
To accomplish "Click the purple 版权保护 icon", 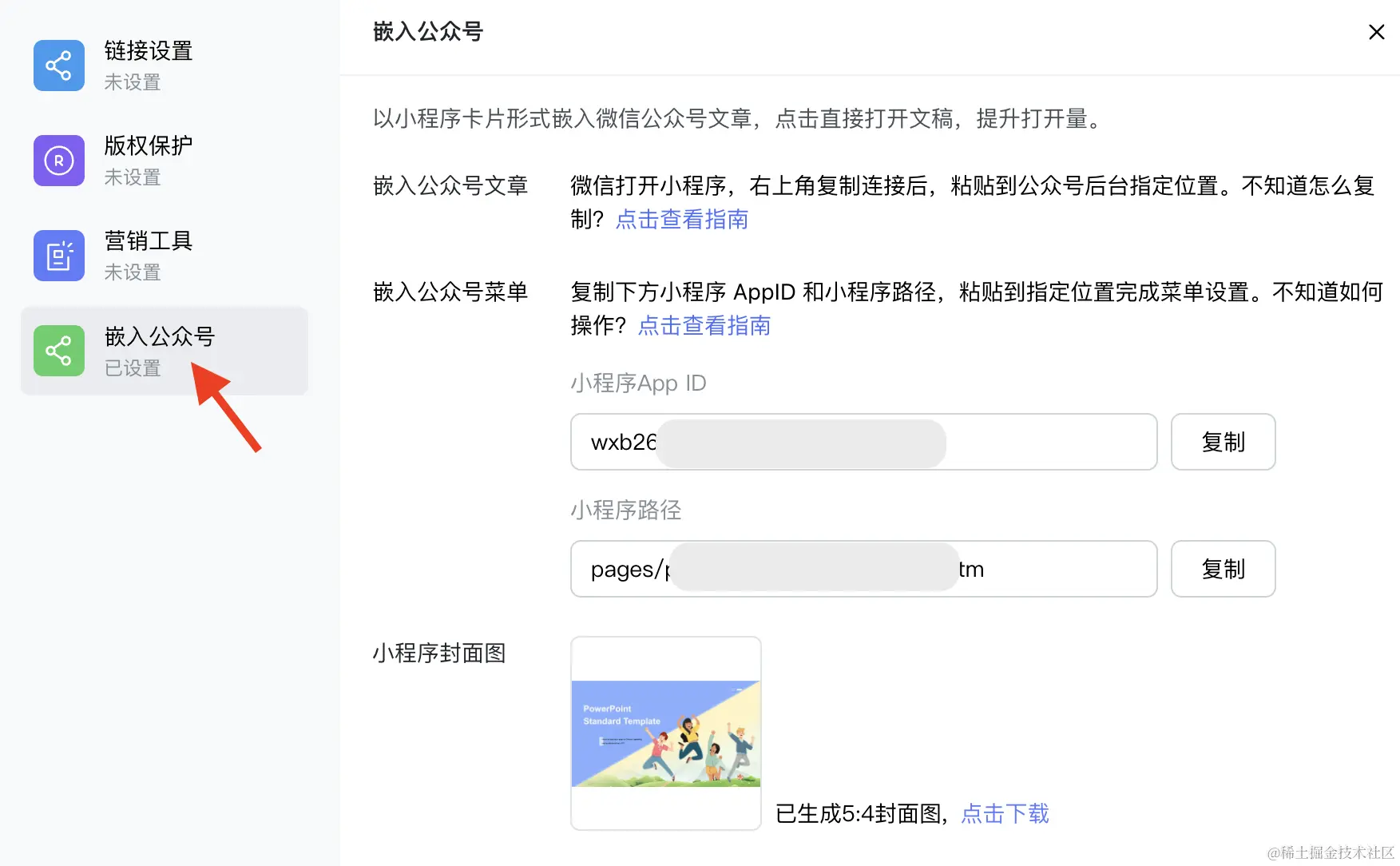I will click(x=58, y=161).
